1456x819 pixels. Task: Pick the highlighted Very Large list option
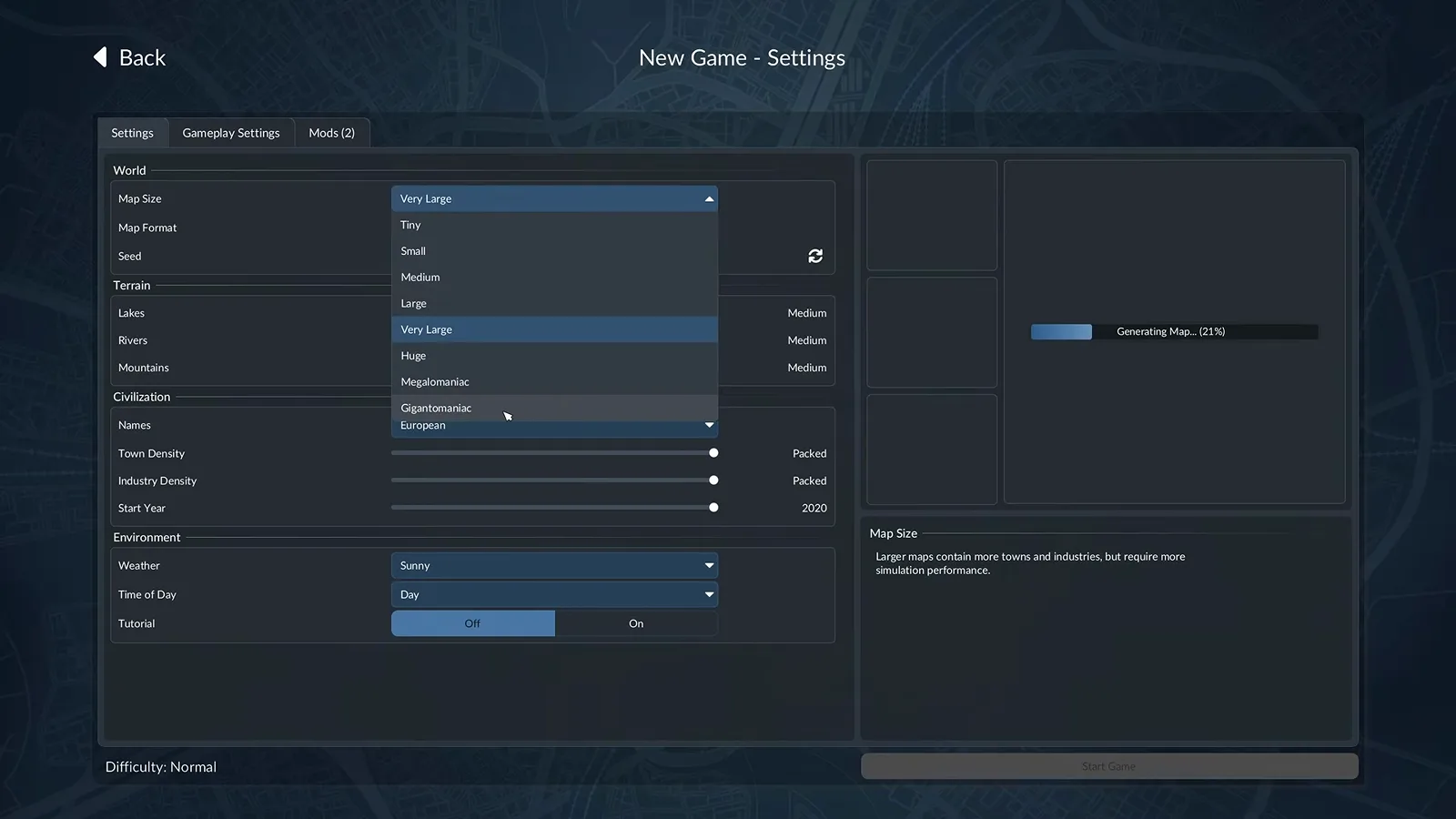pos(554,329)
